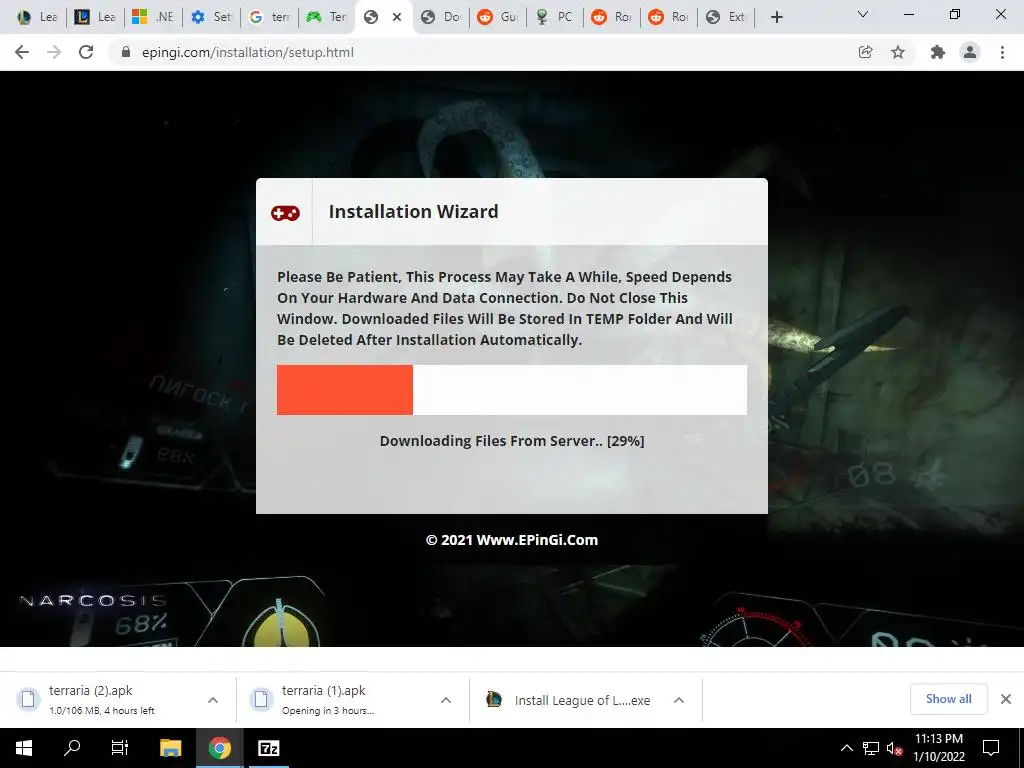
Task: Expand options for League installer download
Action: [x=679, y=700]
